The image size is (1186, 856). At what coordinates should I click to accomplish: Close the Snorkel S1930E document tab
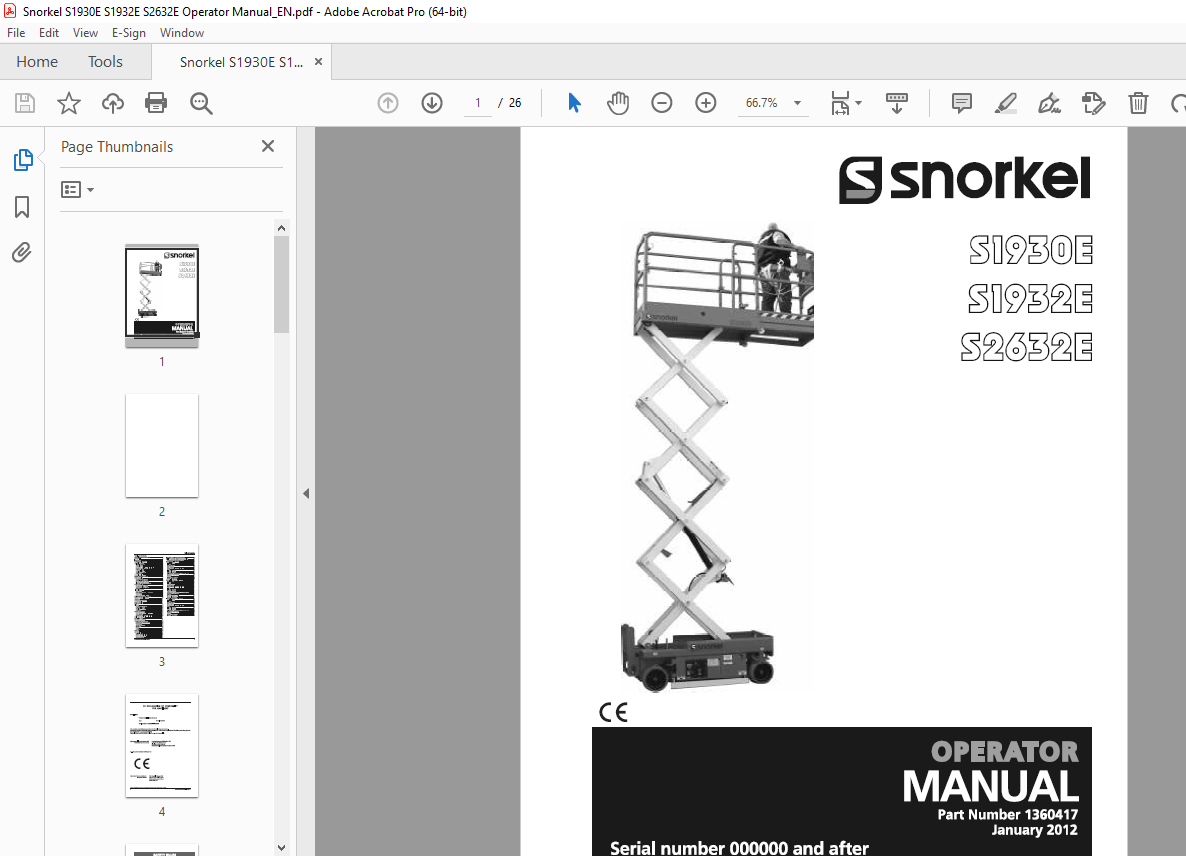[x=318, y=62]
